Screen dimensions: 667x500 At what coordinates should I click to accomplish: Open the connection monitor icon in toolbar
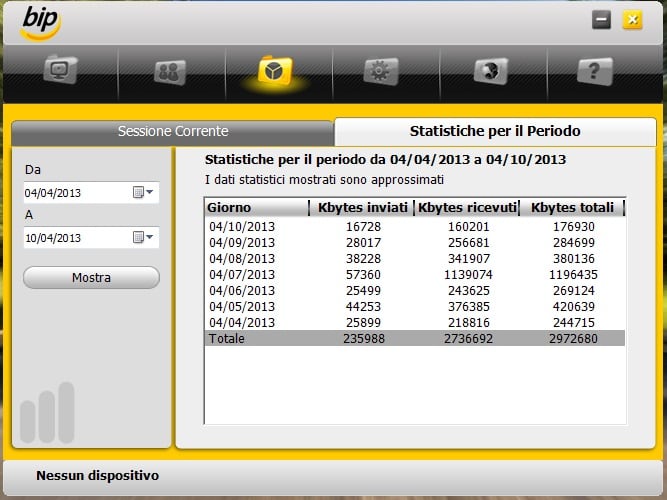click(61, 71)
